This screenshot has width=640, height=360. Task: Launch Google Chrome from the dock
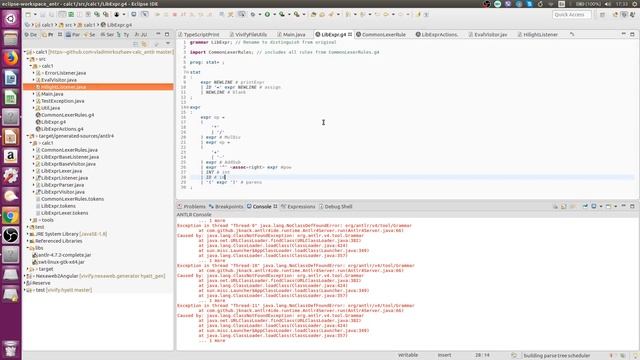point(11,216)
